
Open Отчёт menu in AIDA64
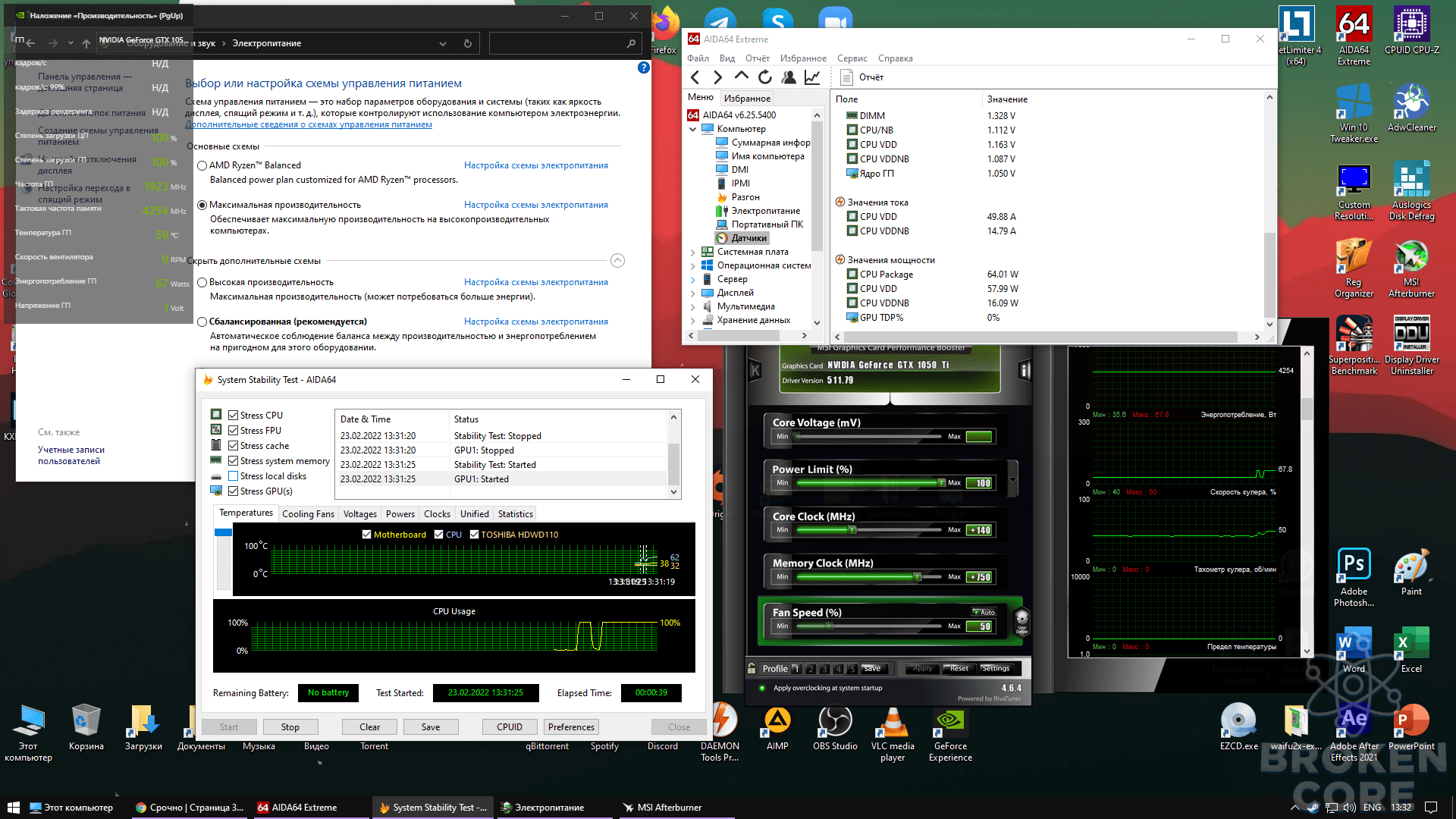coord(758,58)
